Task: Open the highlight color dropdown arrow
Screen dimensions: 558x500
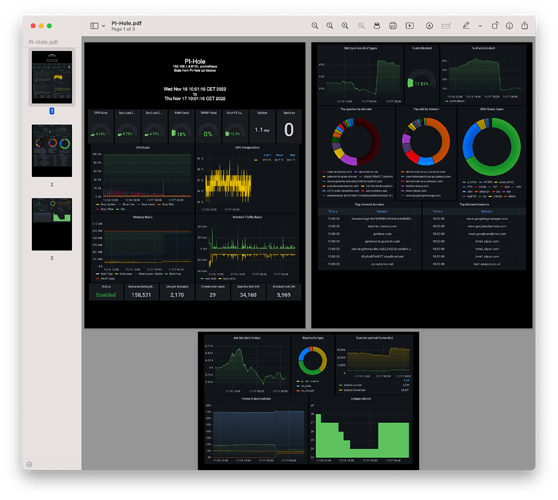Action: (x=480, y=26)
